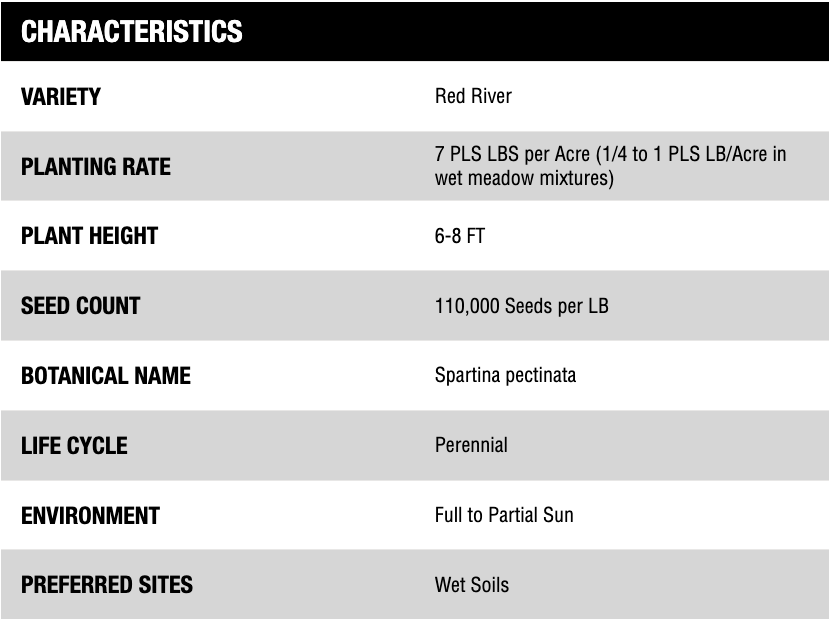Click the PREFERRED SITES label
The height and width of the screenshot is (621, 829).
tap(107, 585)
